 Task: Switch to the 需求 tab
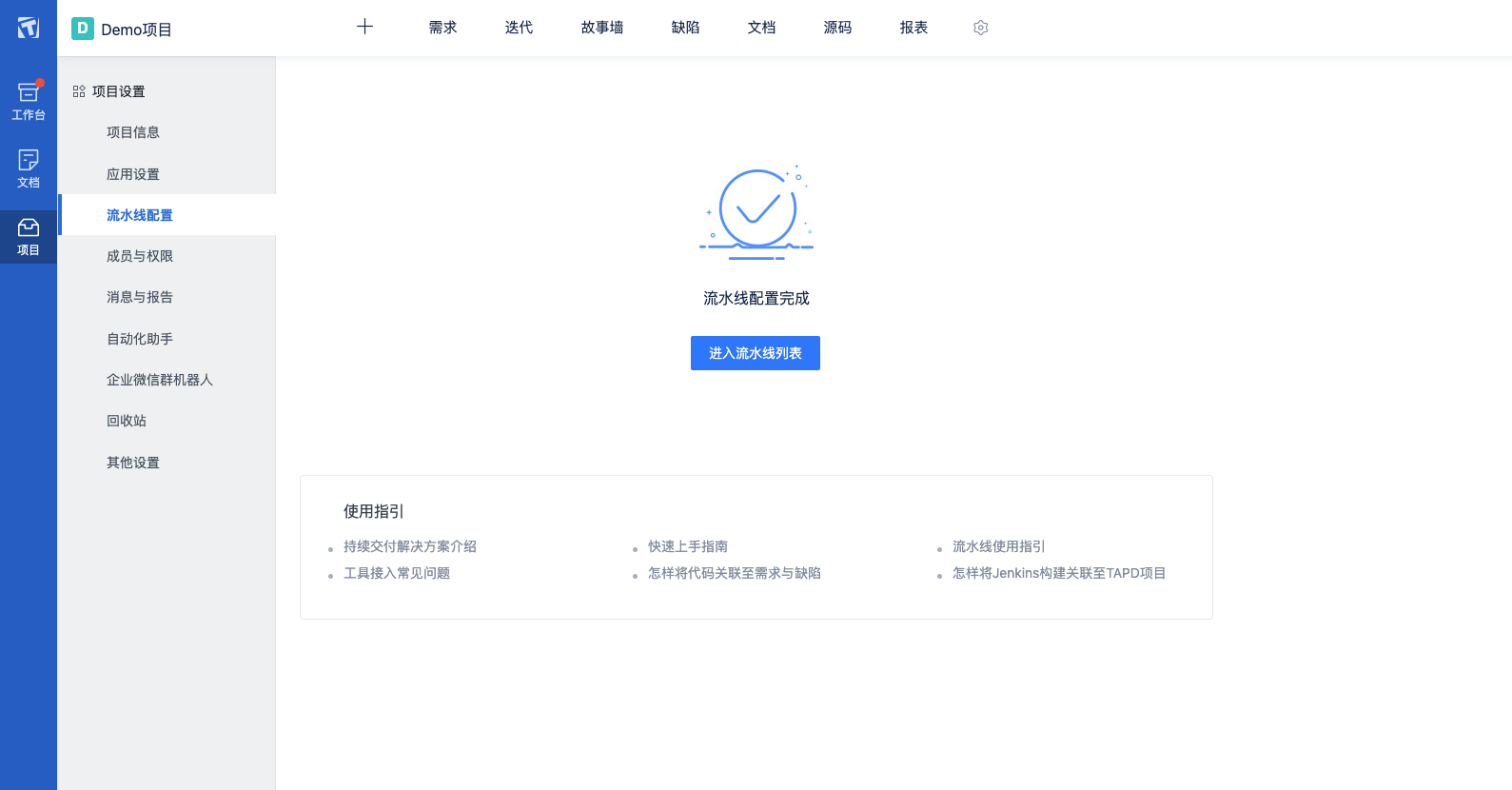tap(442, 28)
